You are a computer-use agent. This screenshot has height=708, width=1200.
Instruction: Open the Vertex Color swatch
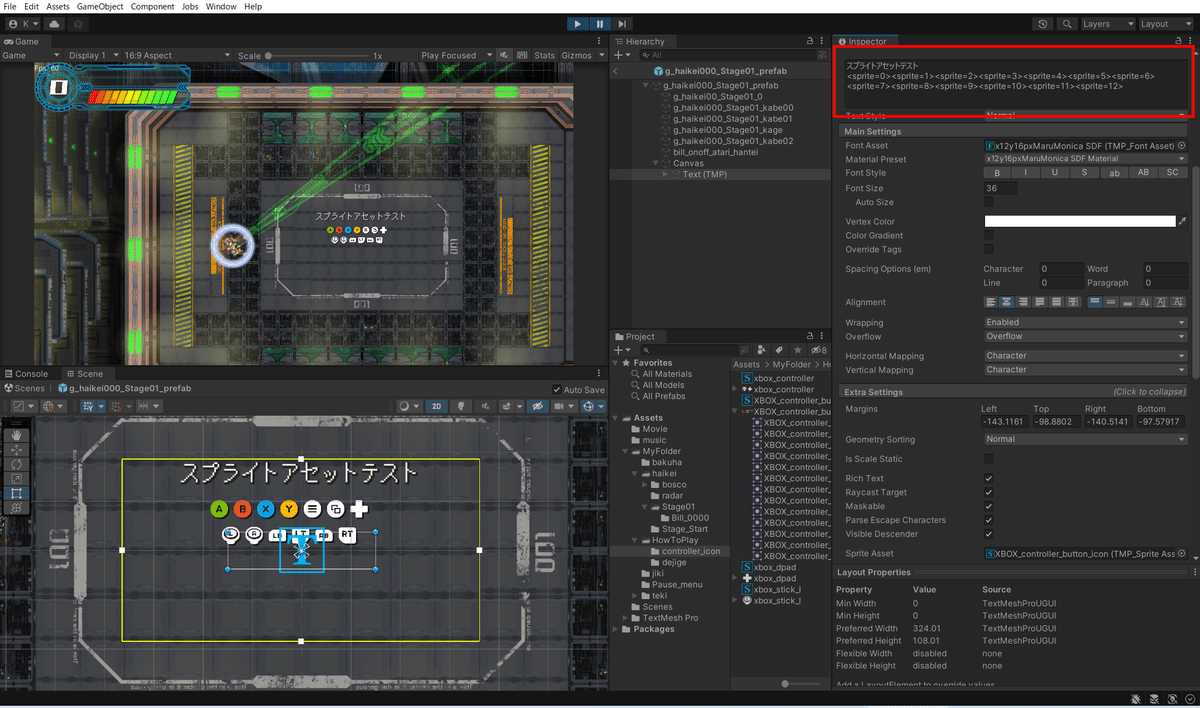coord(1079,222)
